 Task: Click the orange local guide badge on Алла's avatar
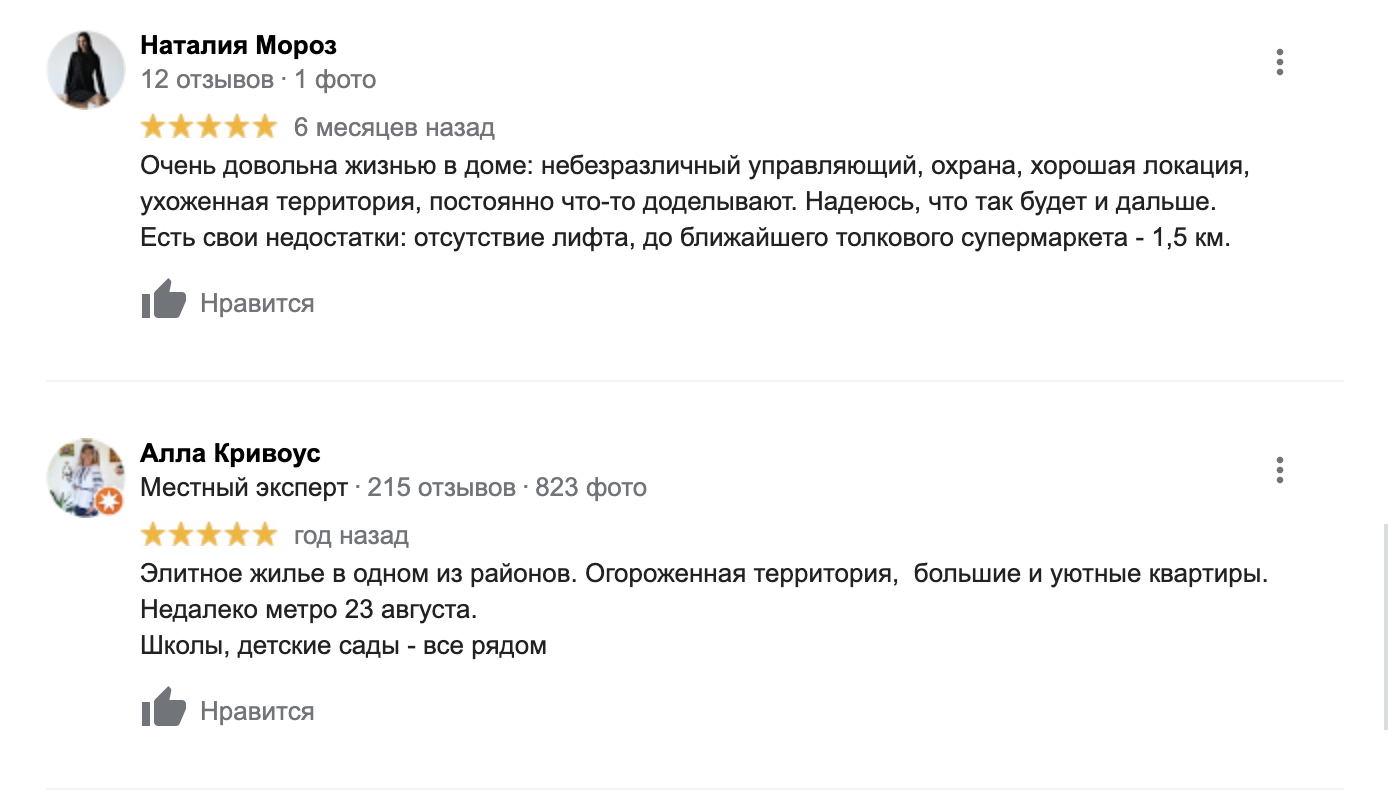click(x=111, y=501)
